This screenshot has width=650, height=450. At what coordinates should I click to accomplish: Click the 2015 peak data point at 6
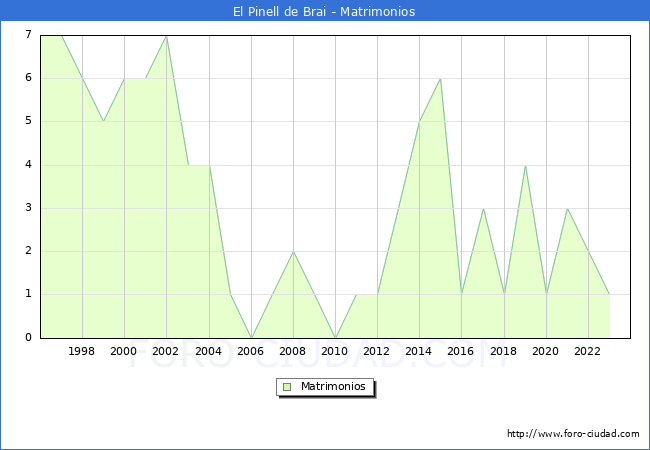point(440,79)
